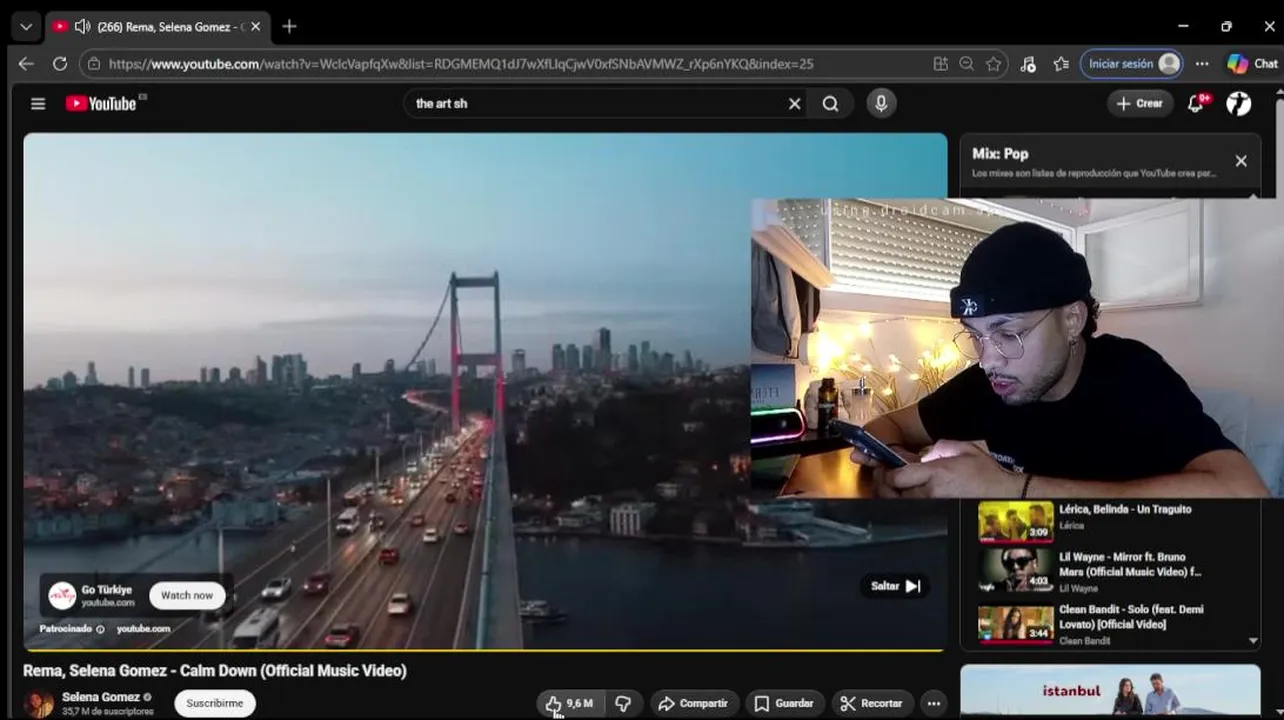Add this page to favorites star
1284x720 pixels.
click(993, 64)
